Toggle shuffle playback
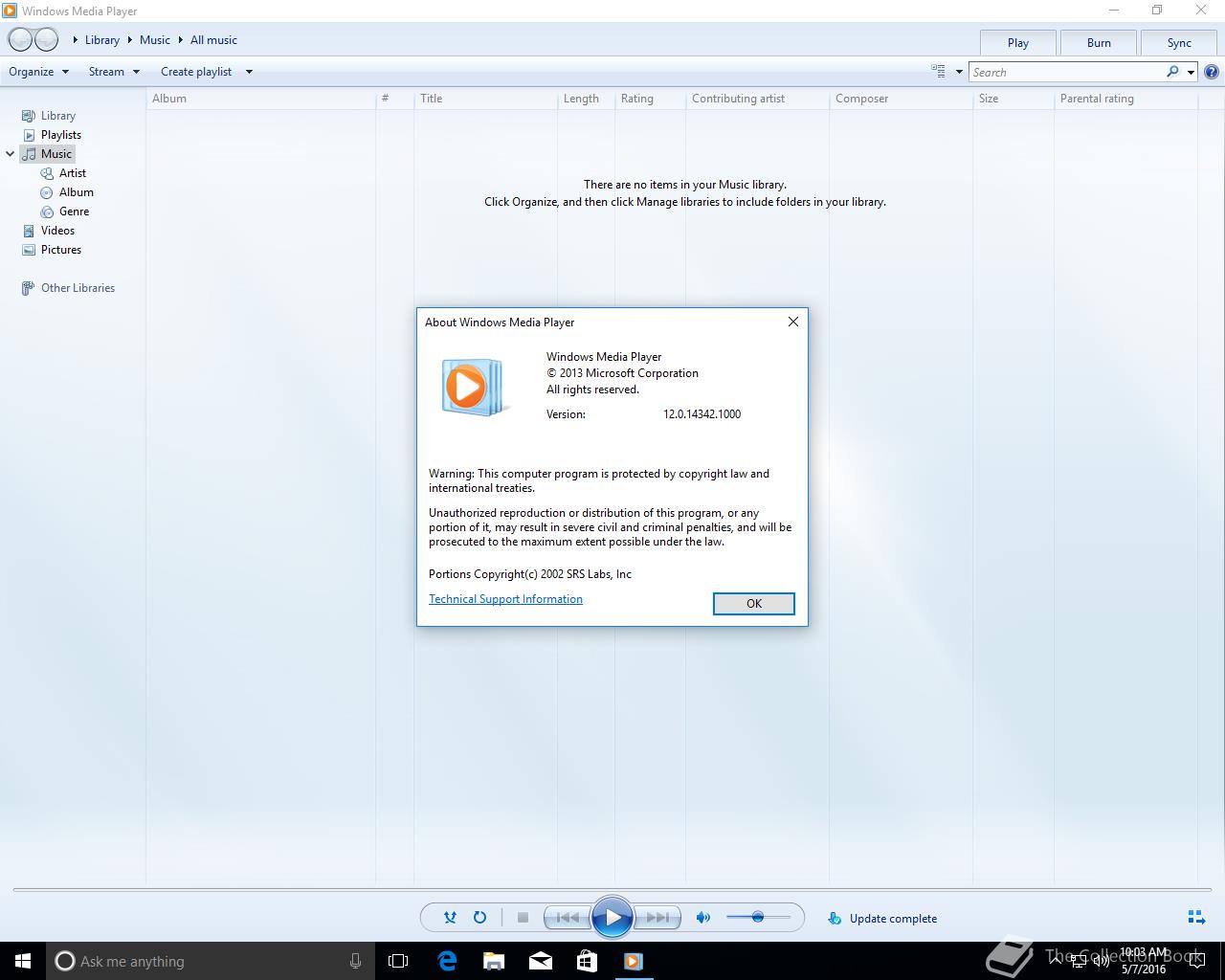The height and width of the screenshot is (980, 1225). coord(450,918)
